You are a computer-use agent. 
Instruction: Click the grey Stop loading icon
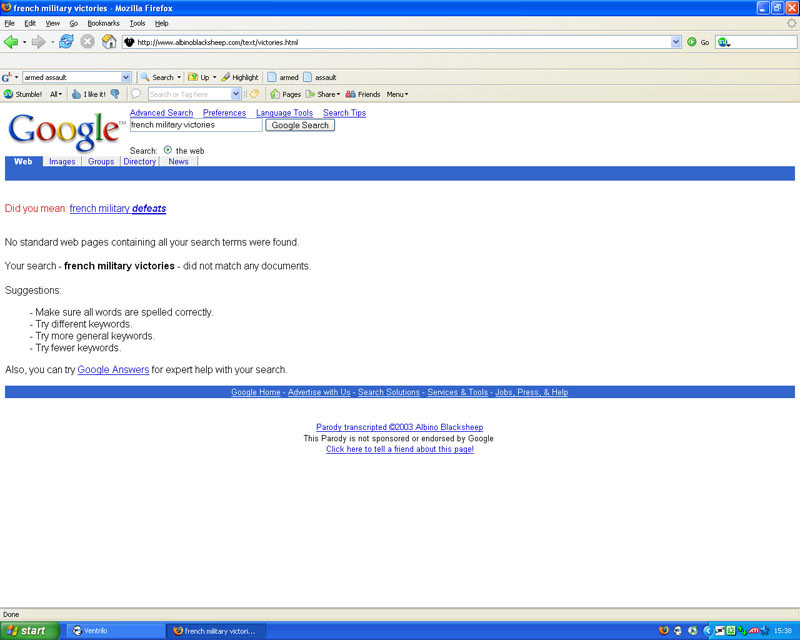pyautogui.click(x=88, y=41)
